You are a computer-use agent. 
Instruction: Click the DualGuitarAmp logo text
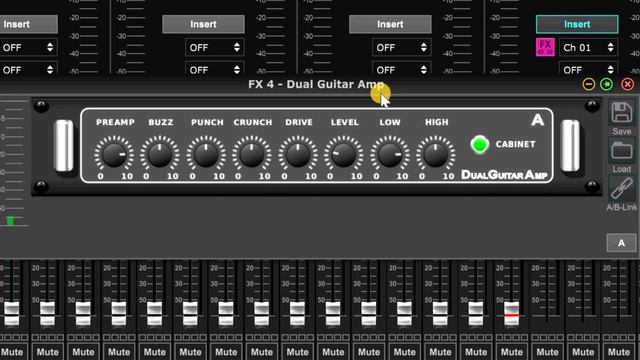pos(504,175)
